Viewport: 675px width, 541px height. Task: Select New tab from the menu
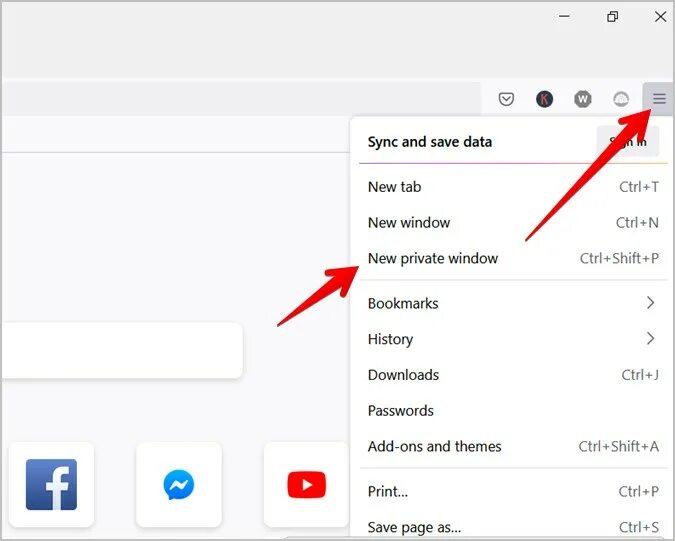[x=513, y=187]
